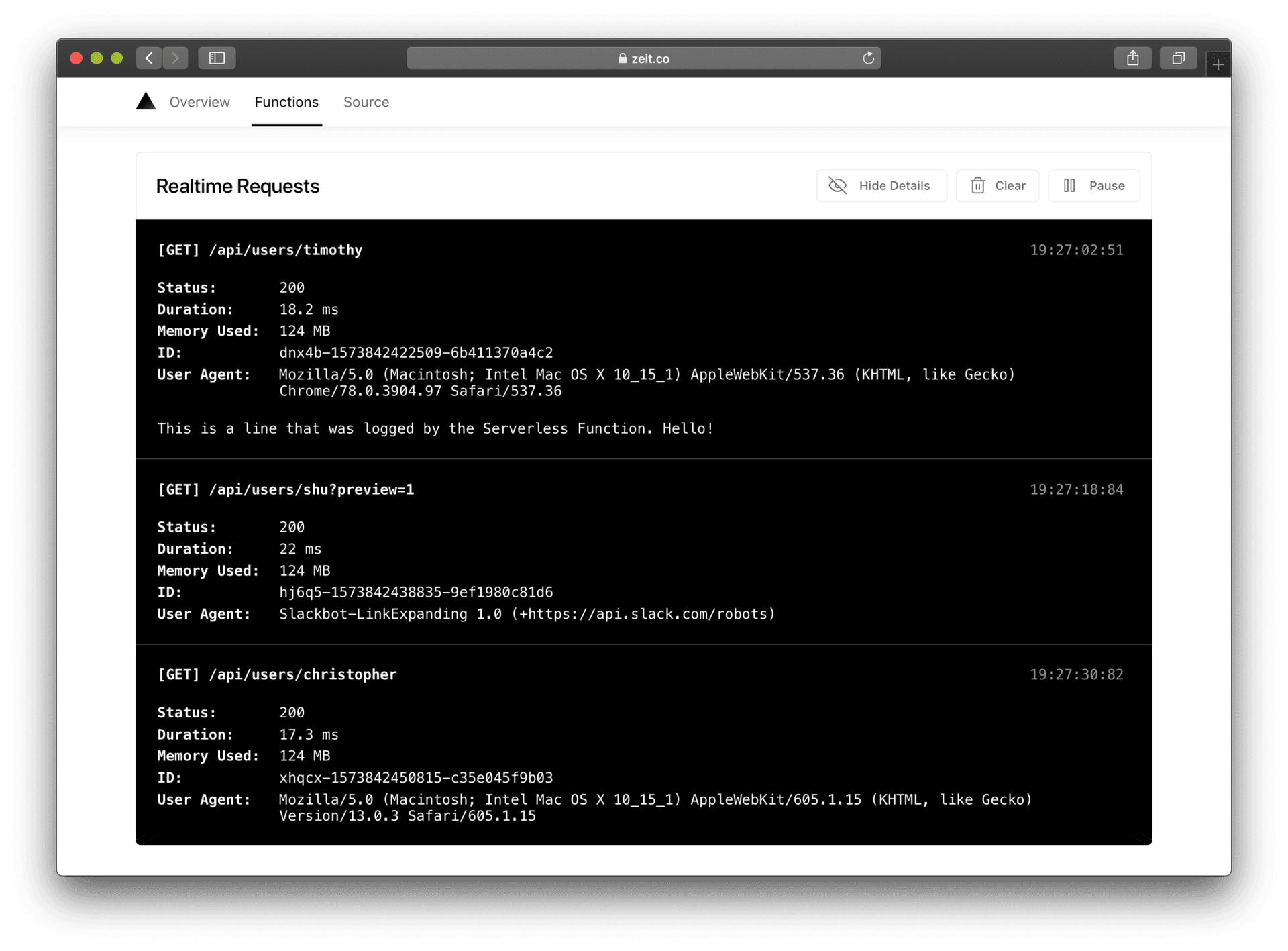1288x951 pixels.
Task: Select the /api/users/shu?preview=1 request entry
Action: [x=286, y=489]
